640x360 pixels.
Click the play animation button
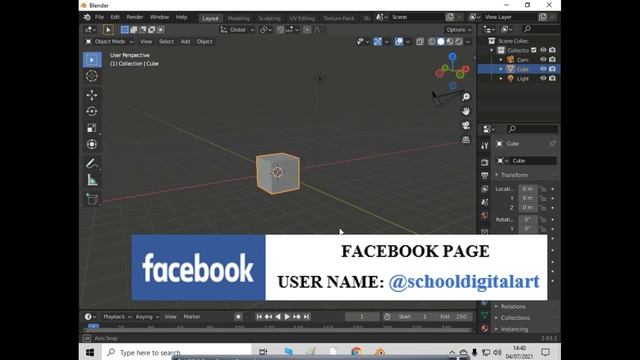pos(287,317)
